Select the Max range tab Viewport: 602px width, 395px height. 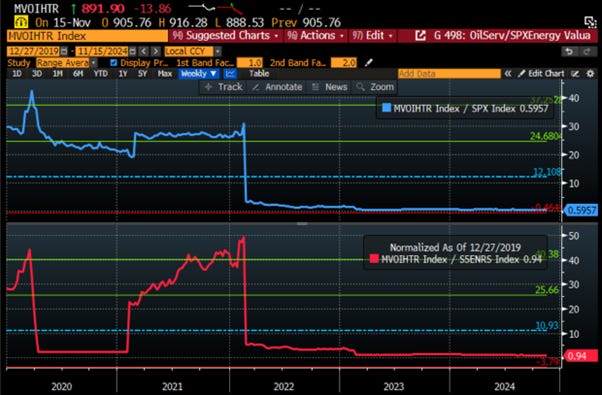tap(165, 74)
